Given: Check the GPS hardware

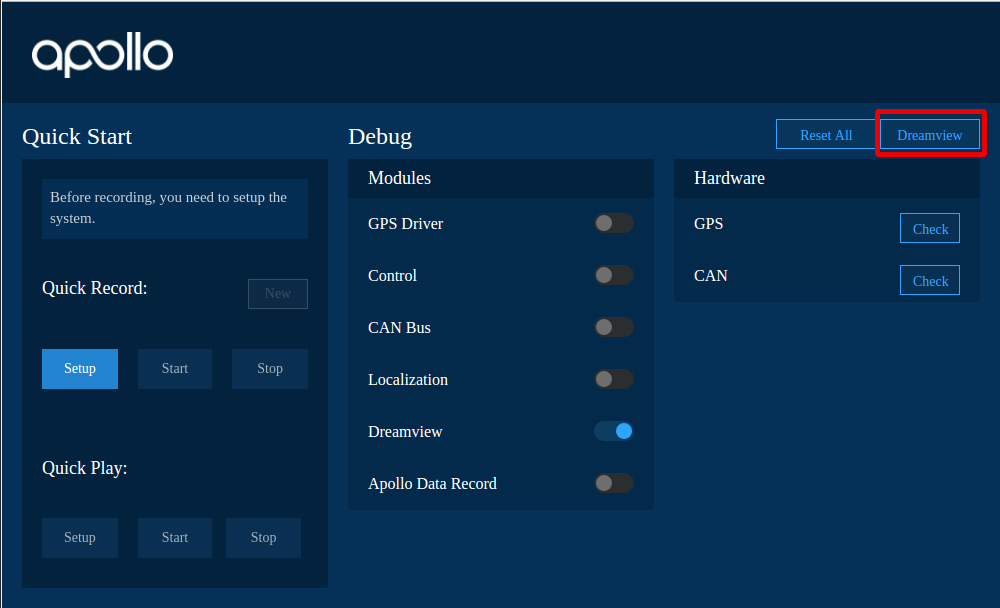Looking at the screenshot, I should click(x=930, y=228).
